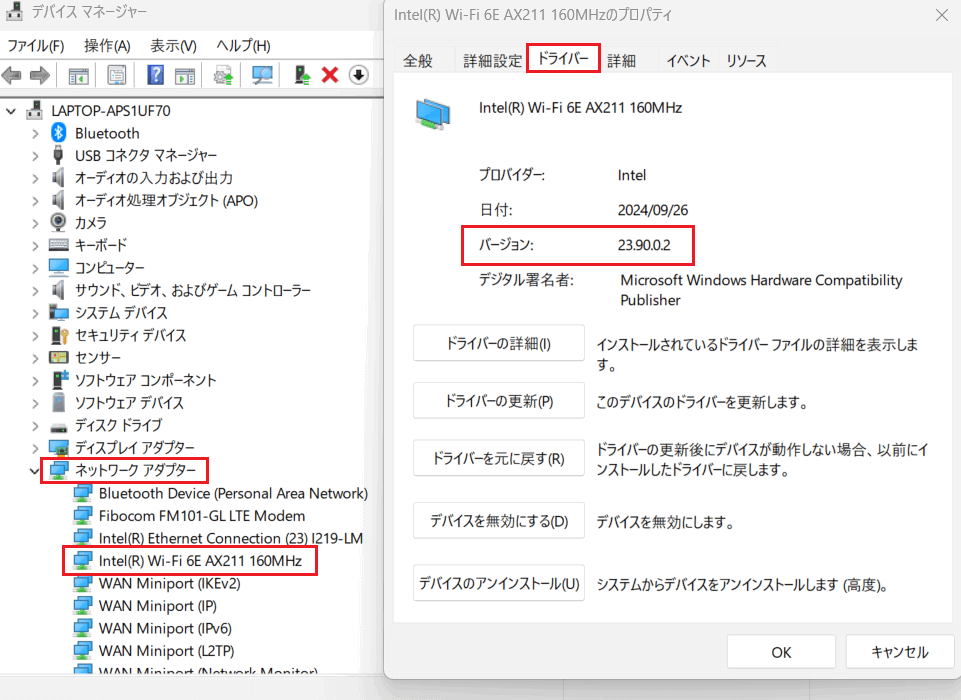The height and width of the screenshot is (700, 961).
Task: Click the red X uninstall device icon
Action: pyautogui.click(x=330, y=75)
